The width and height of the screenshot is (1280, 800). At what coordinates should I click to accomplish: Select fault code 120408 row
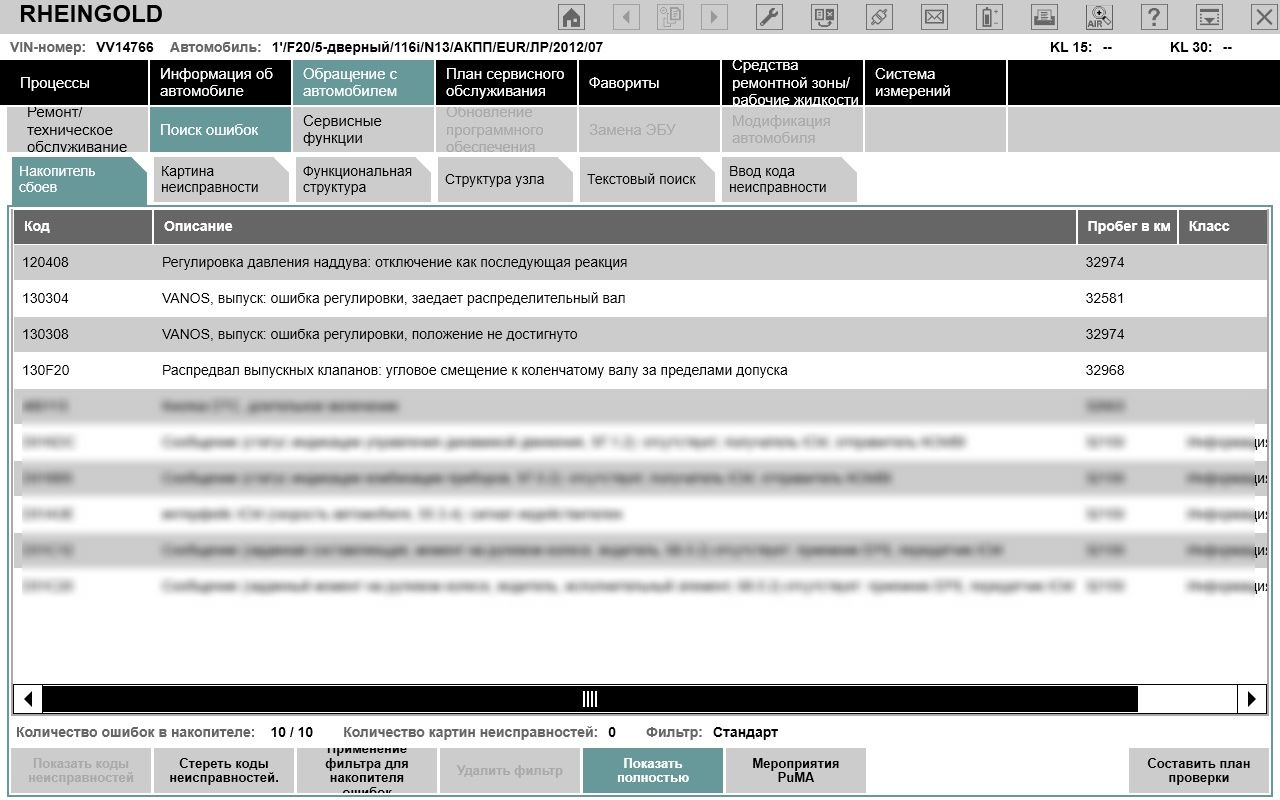point(640,262)
